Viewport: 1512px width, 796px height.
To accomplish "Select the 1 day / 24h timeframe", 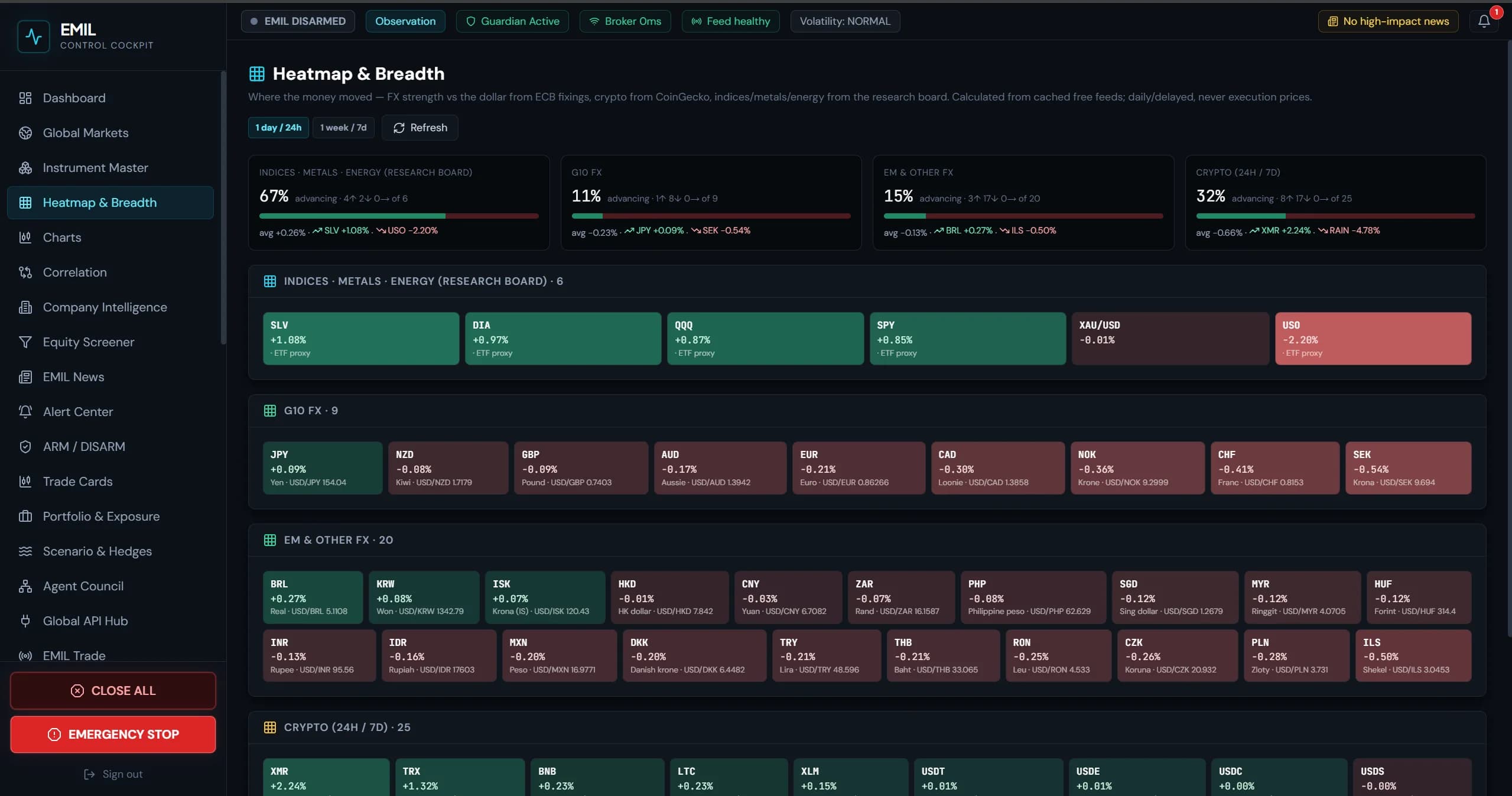I will click(x=278, y=128).
